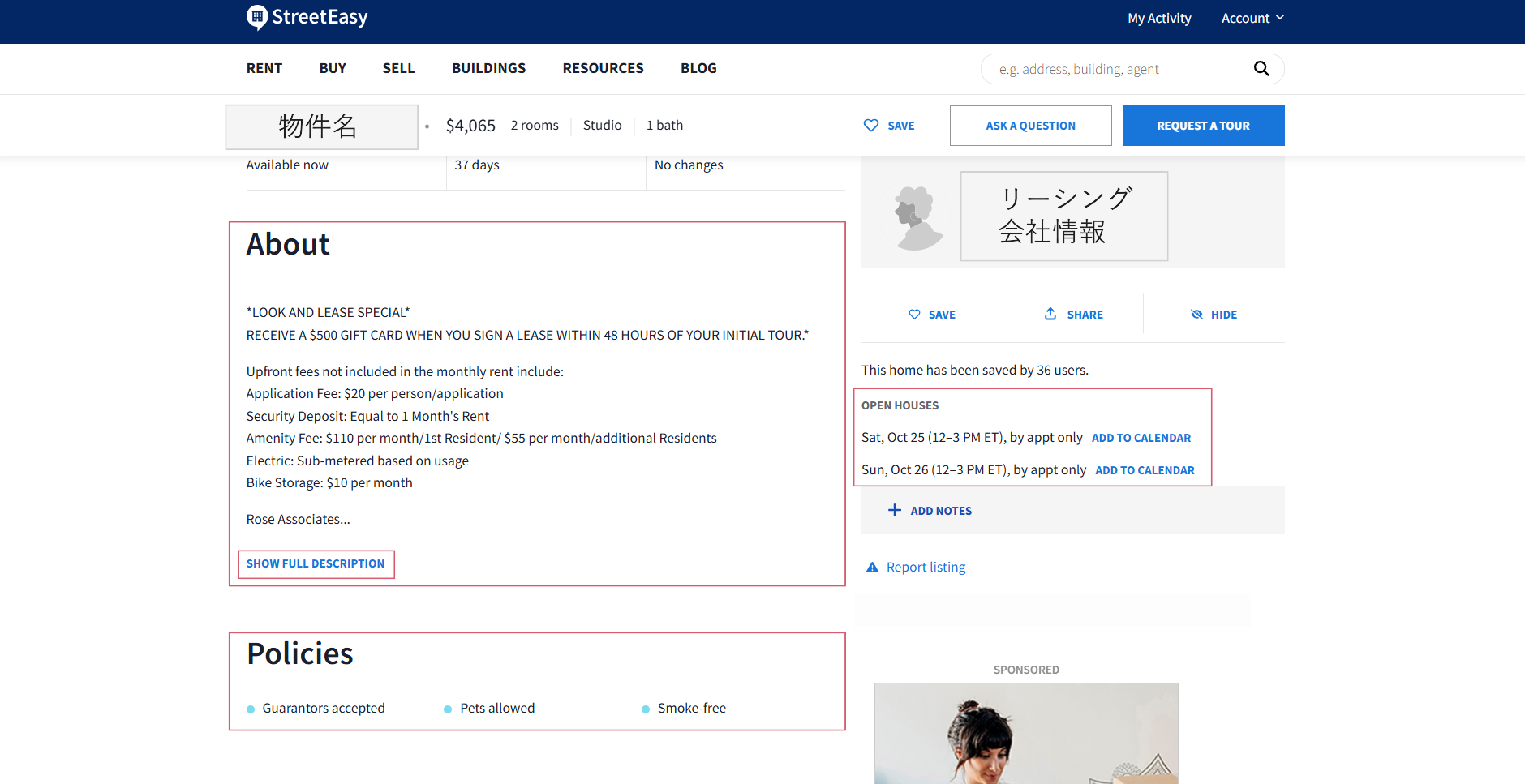
Task: Open the sponsored ad image
Action: pyautogui.click(x=1026, y=733)
